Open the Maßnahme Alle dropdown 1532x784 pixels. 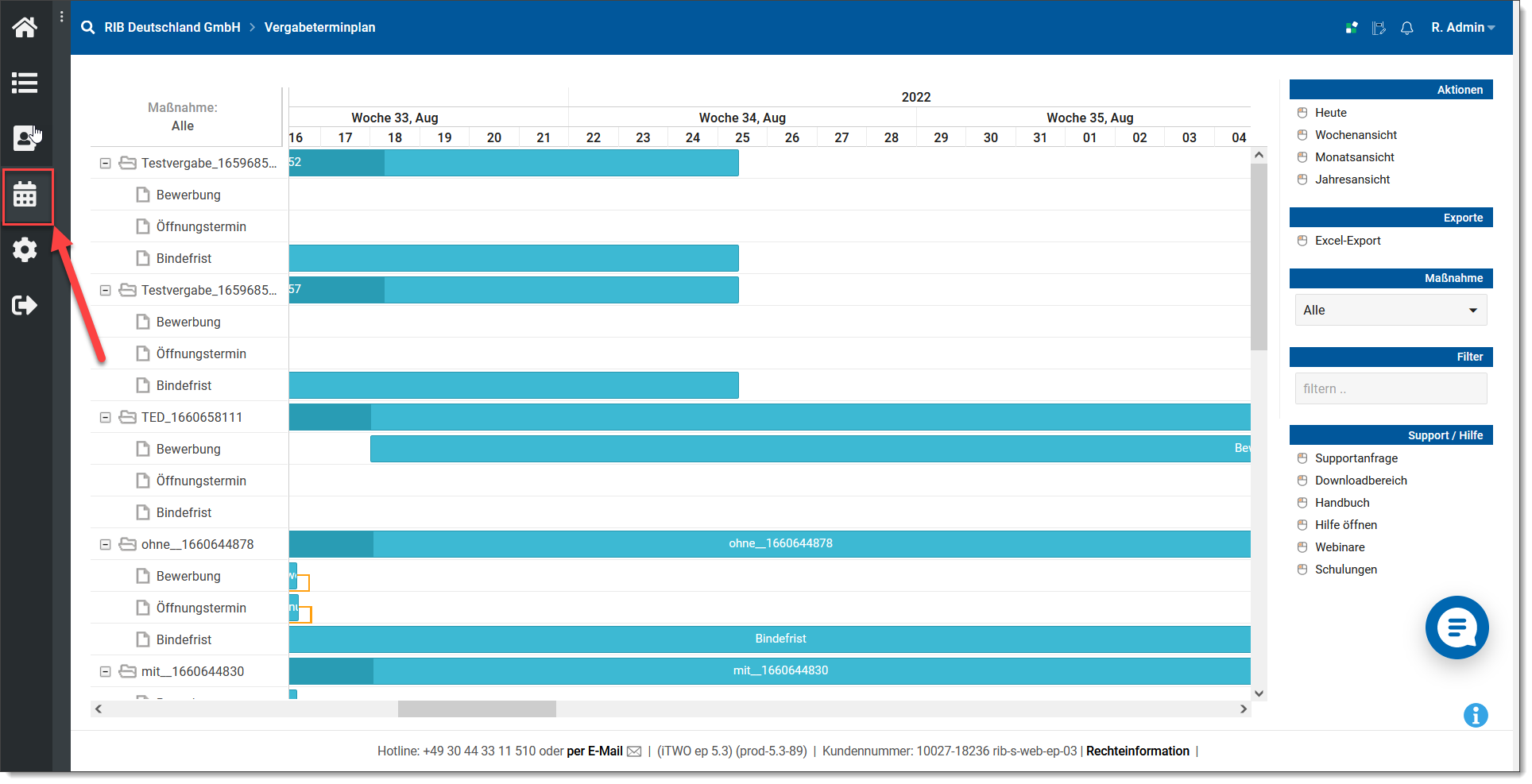[1391, 310]
